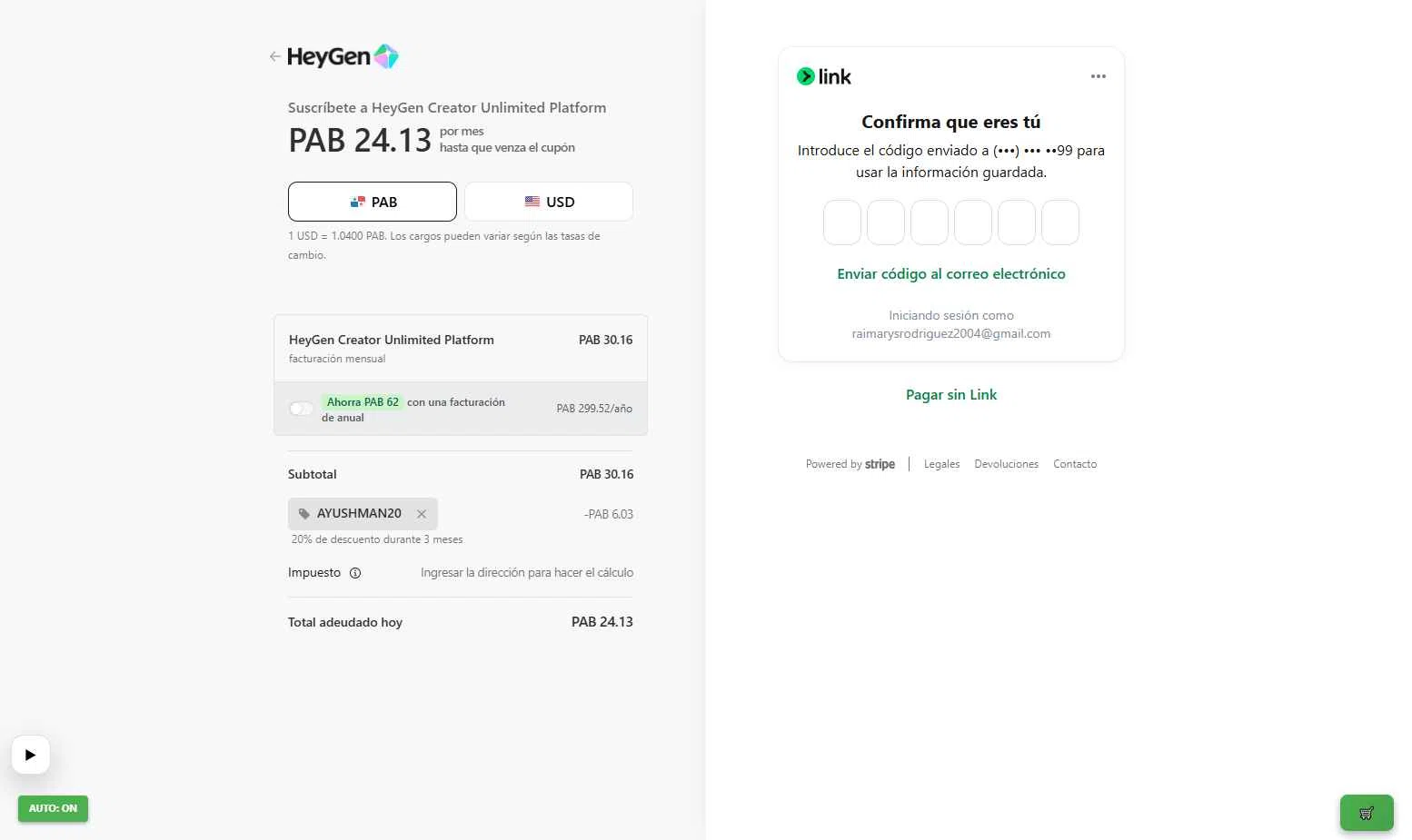
Task: Click the green Link logo
Action: point(824,76)
